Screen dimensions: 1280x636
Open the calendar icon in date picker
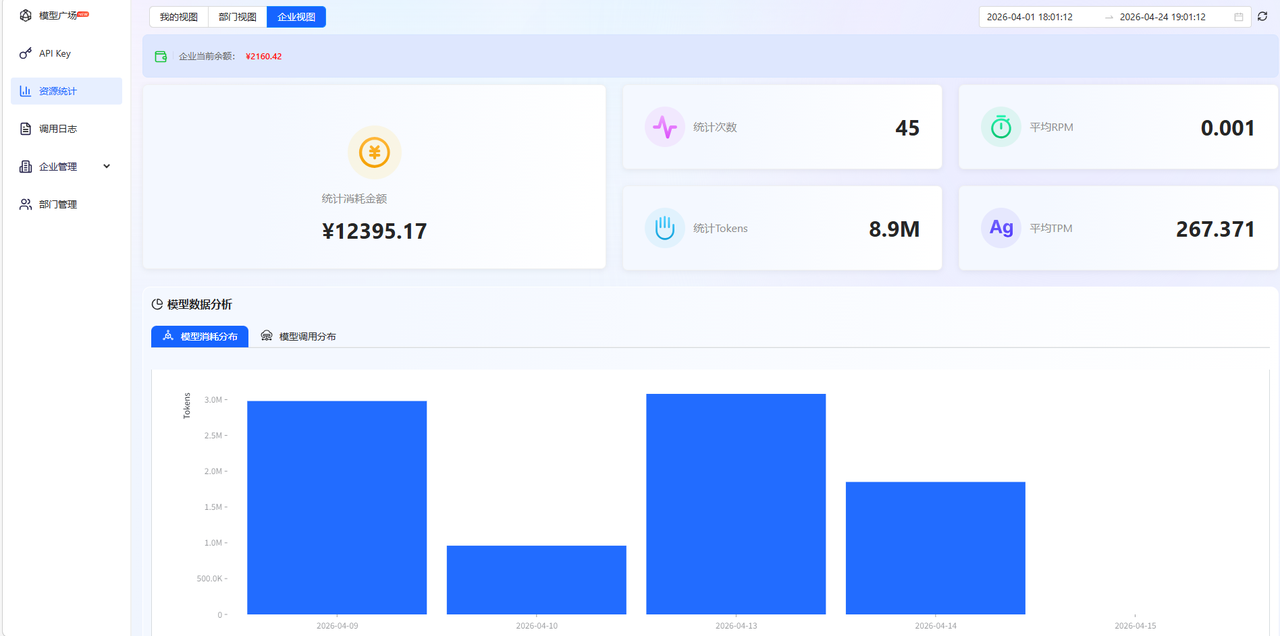coord(1239,17)
